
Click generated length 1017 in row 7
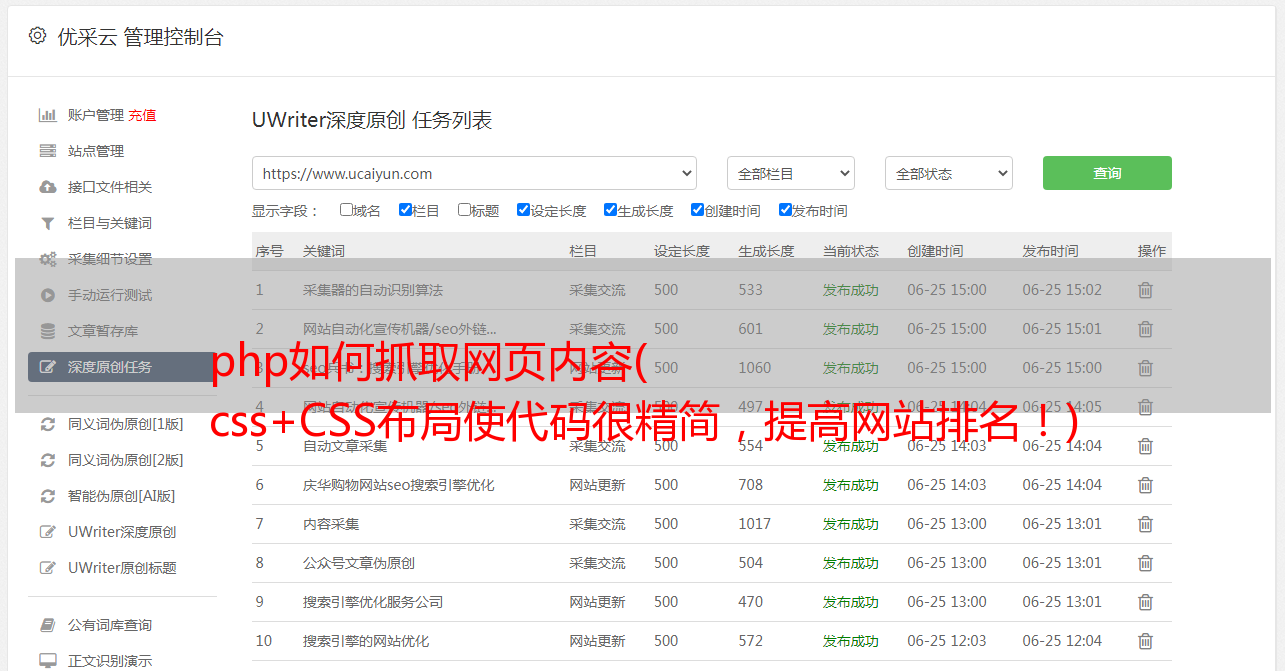pos(755,524)
